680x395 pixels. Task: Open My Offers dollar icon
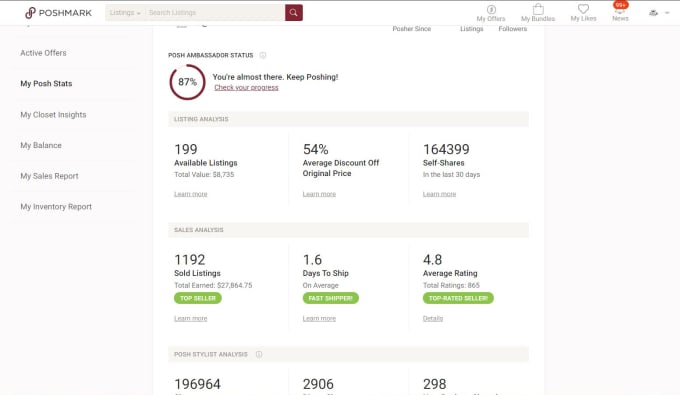(491, 10)
